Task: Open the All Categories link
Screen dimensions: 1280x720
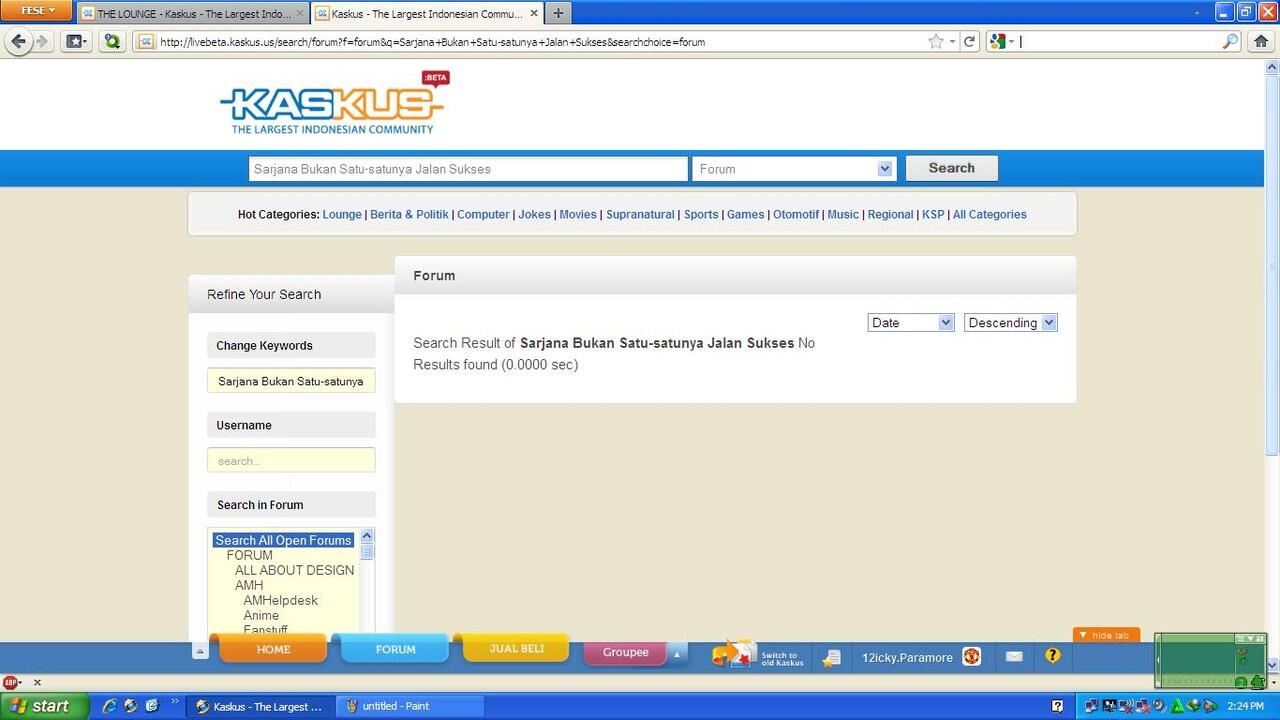Action: pos(989,214)
